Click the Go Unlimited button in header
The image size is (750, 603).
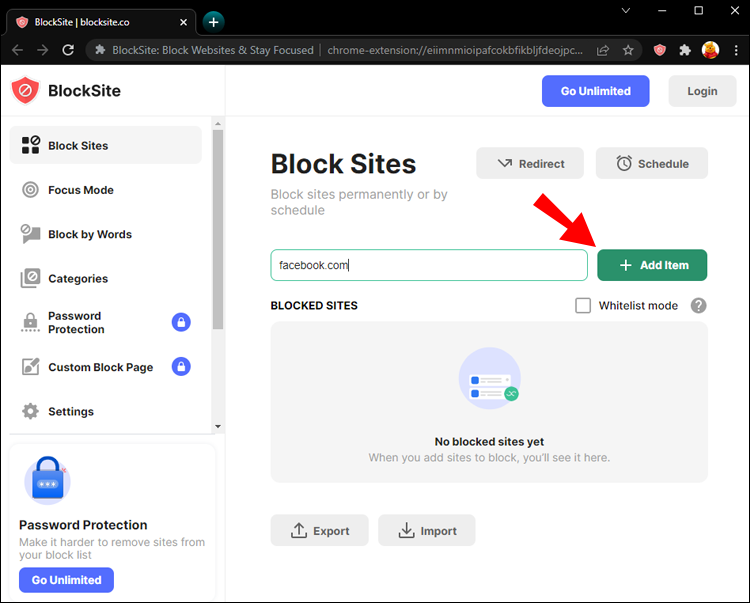point(596,91)
